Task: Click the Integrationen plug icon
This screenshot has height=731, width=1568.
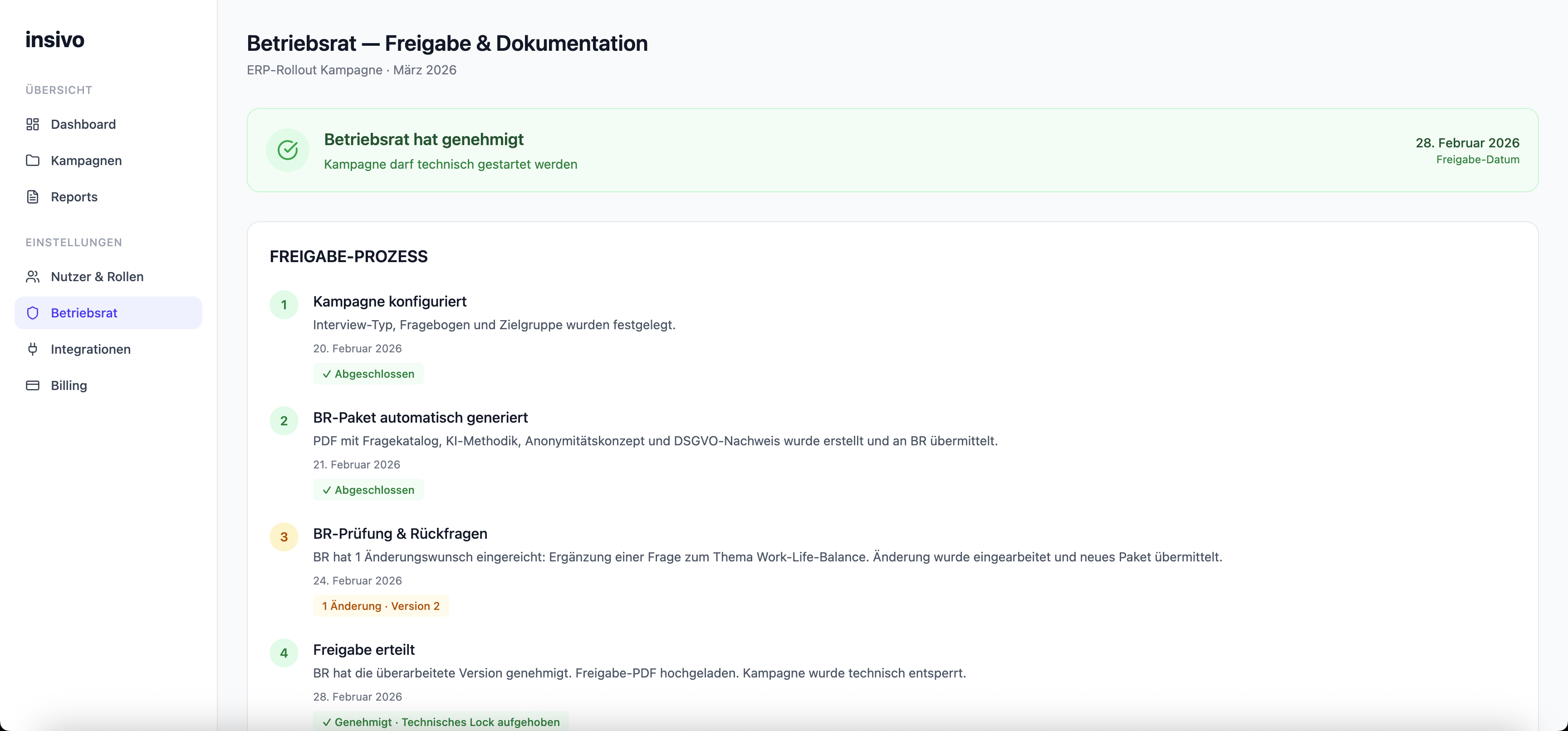Action: pos(33,349)
